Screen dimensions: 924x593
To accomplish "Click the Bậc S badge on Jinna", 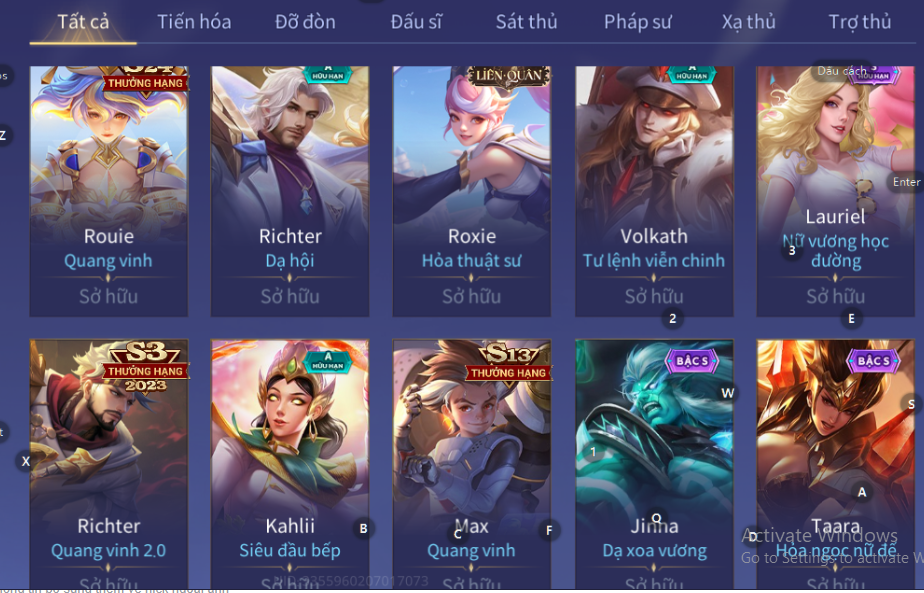I will pyautogui.click(x=692, y=360).
